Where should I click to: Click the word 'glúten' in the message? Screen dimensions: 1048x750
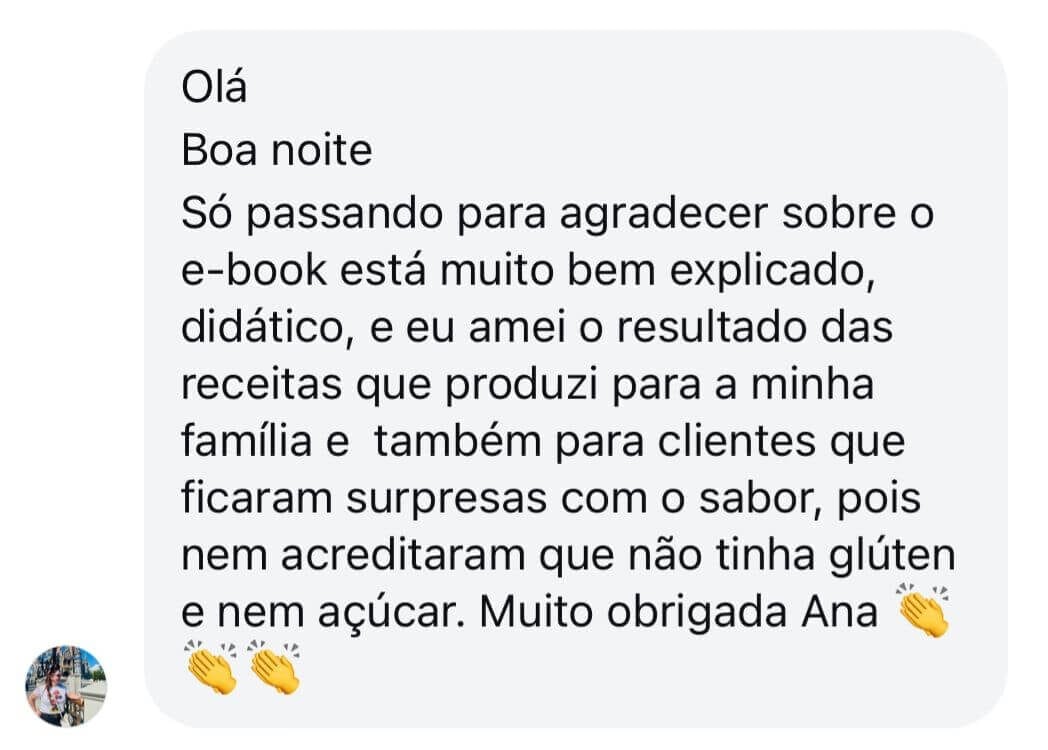click(x=892, y=556)
